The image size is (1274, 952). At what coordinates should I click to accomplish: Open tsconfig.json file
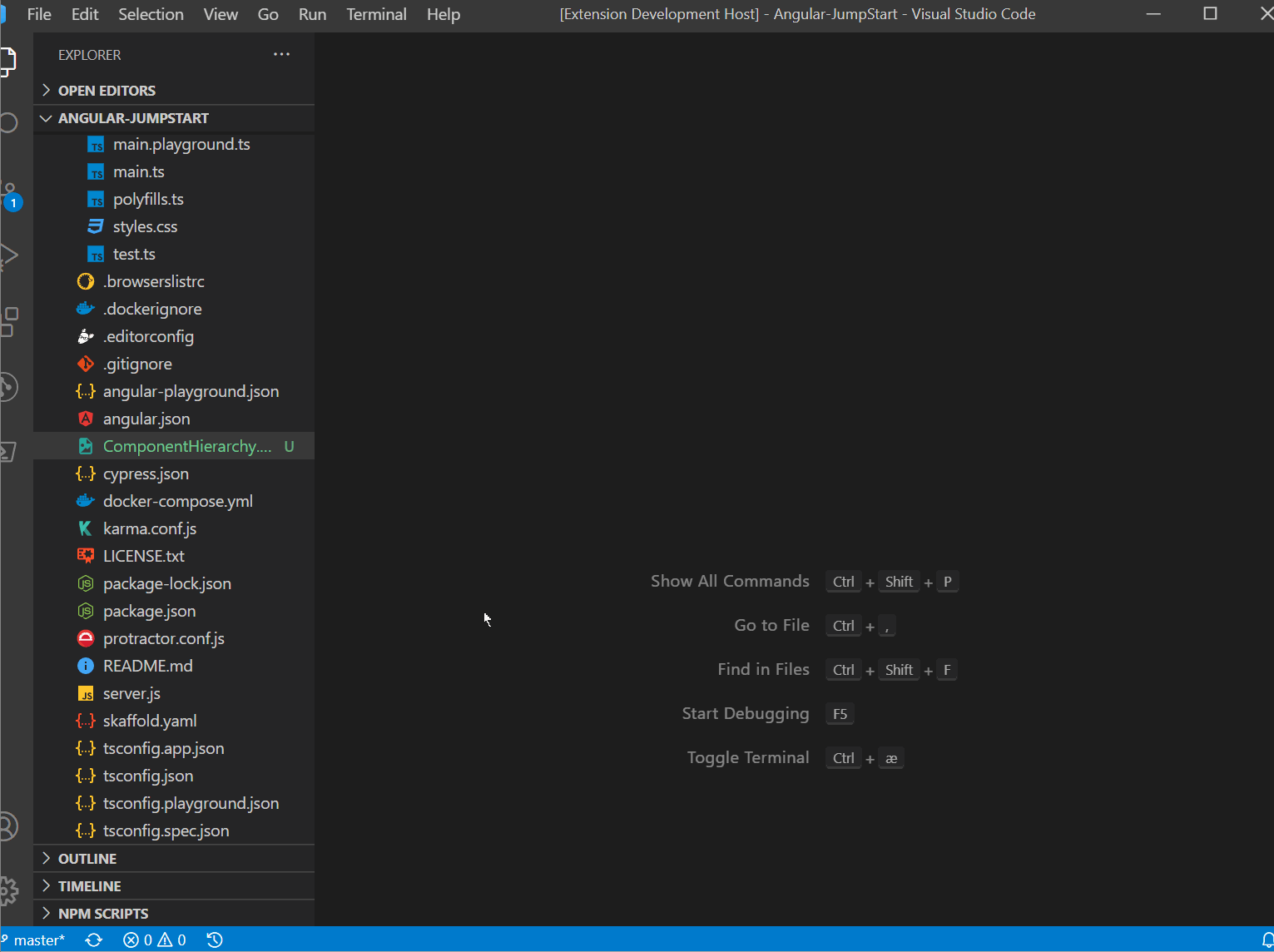click(x=174, y=776)
